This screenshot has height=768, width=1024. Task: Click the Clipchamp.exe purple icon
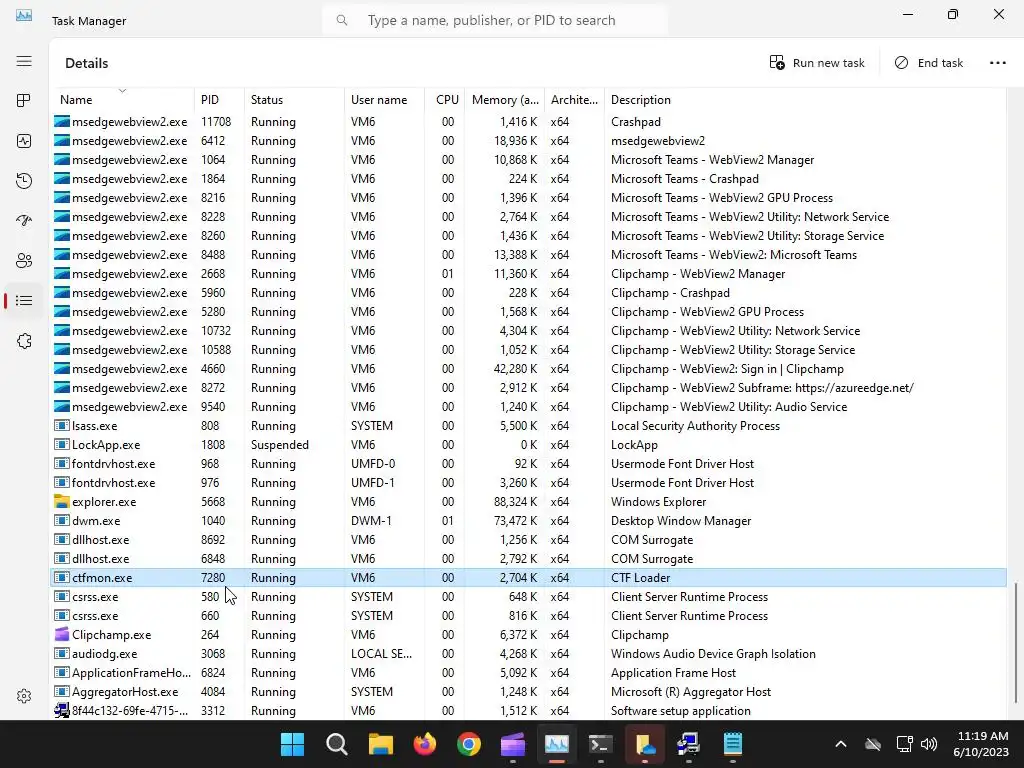click(x=61, y=634)
